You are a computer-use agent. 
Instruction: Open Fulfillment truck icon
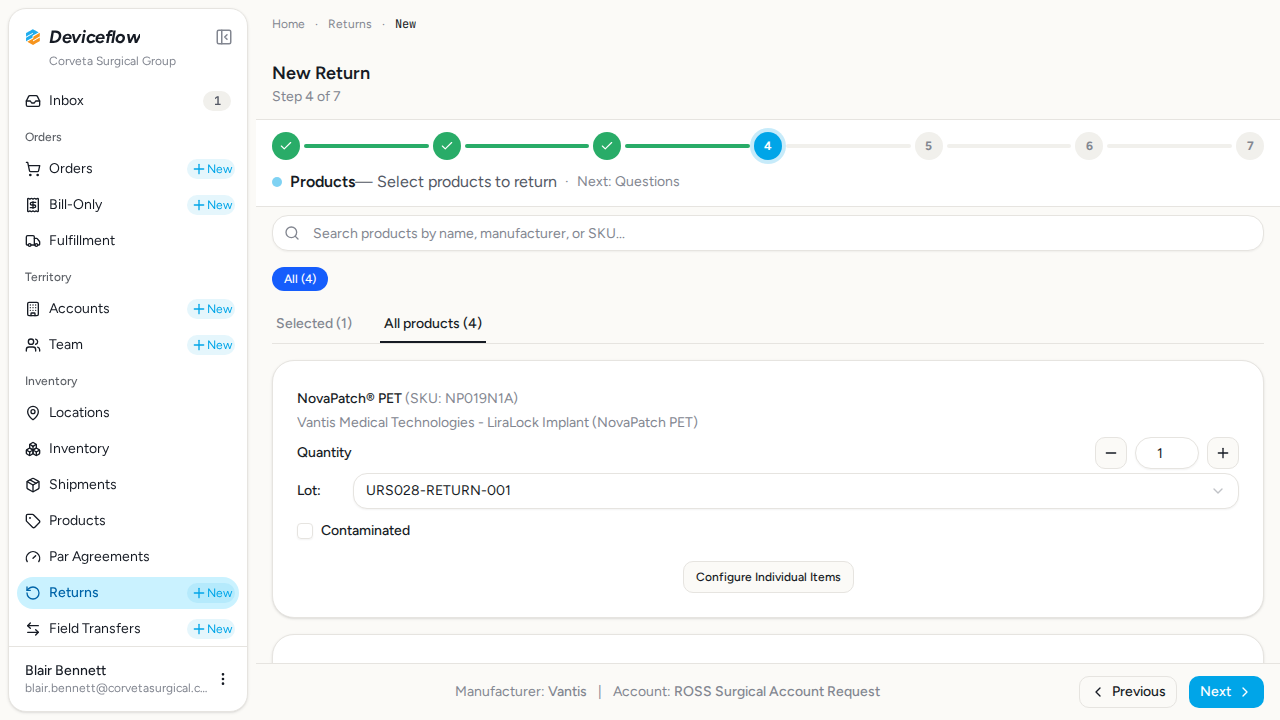[x=33, y=241]
